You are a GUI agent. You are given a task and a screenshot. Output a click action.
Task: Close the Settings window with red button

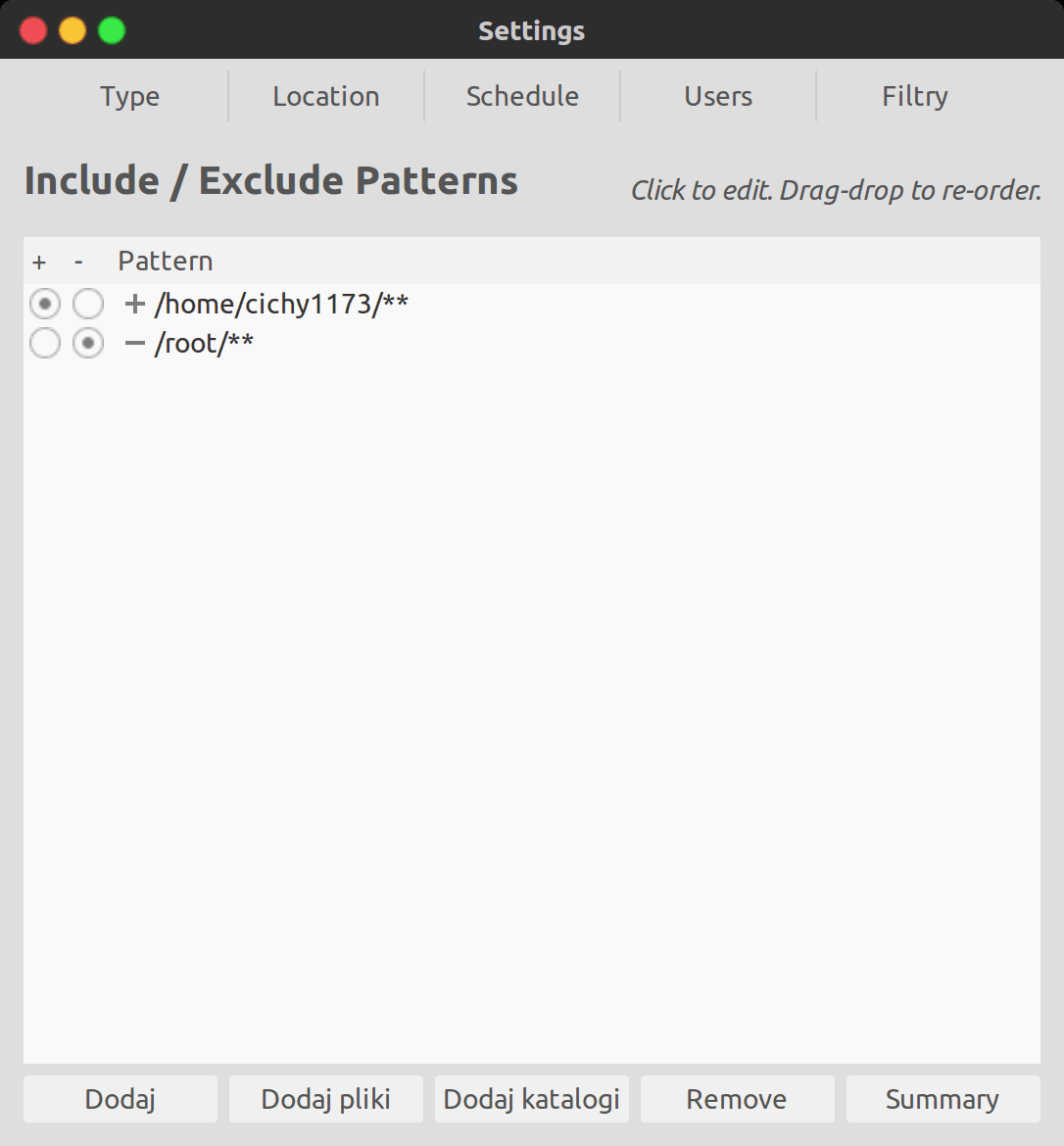point(33,30)
